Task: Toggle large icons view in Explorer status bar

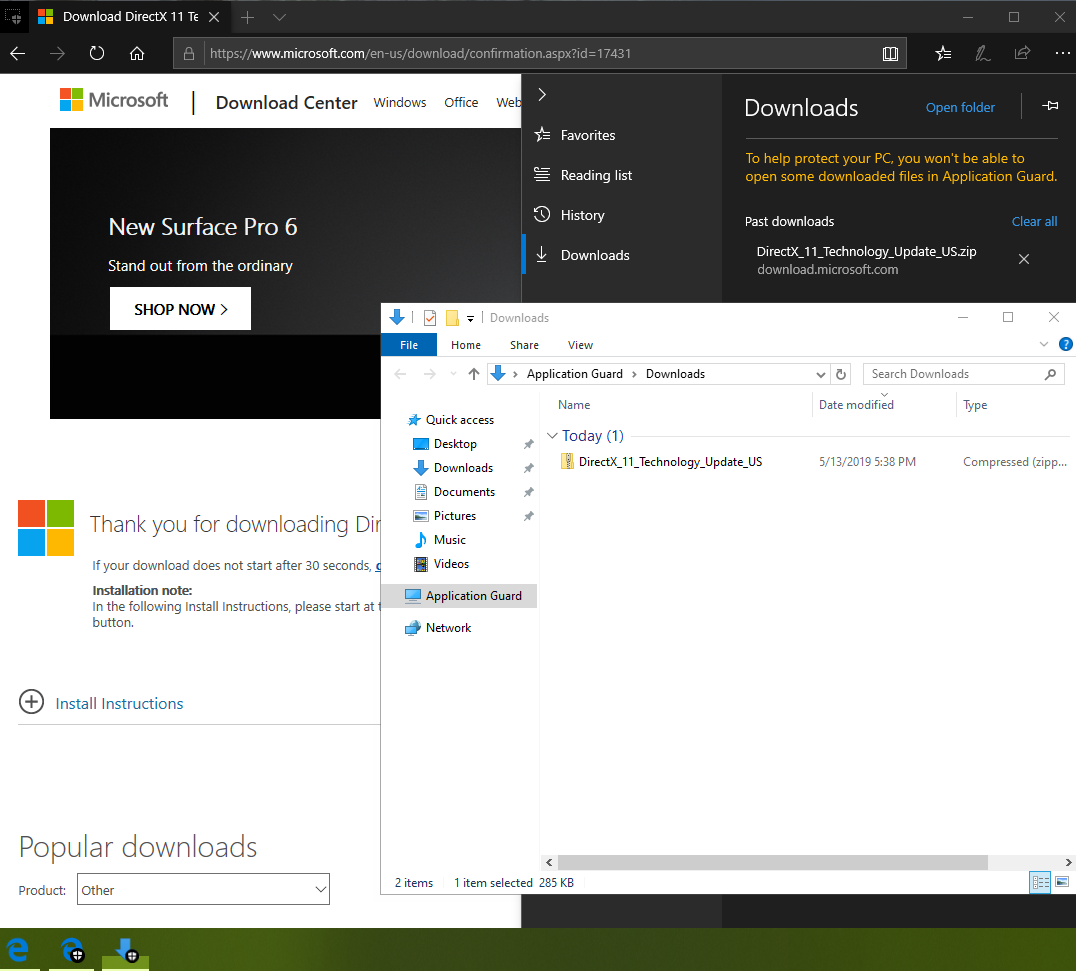Action: pos(1063,882)
